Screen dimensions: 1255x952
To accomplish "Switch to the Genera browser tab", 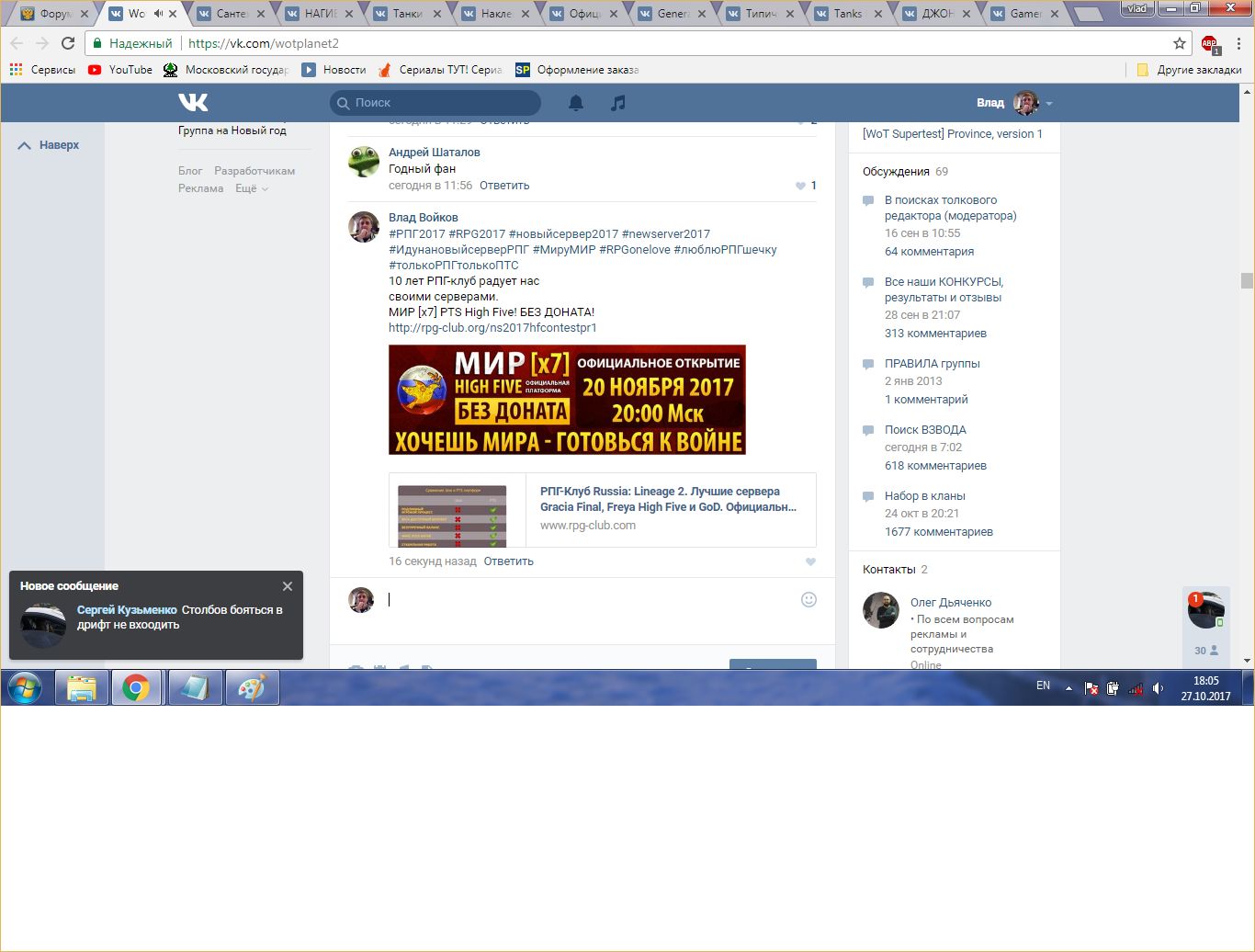I will [671, 14].
